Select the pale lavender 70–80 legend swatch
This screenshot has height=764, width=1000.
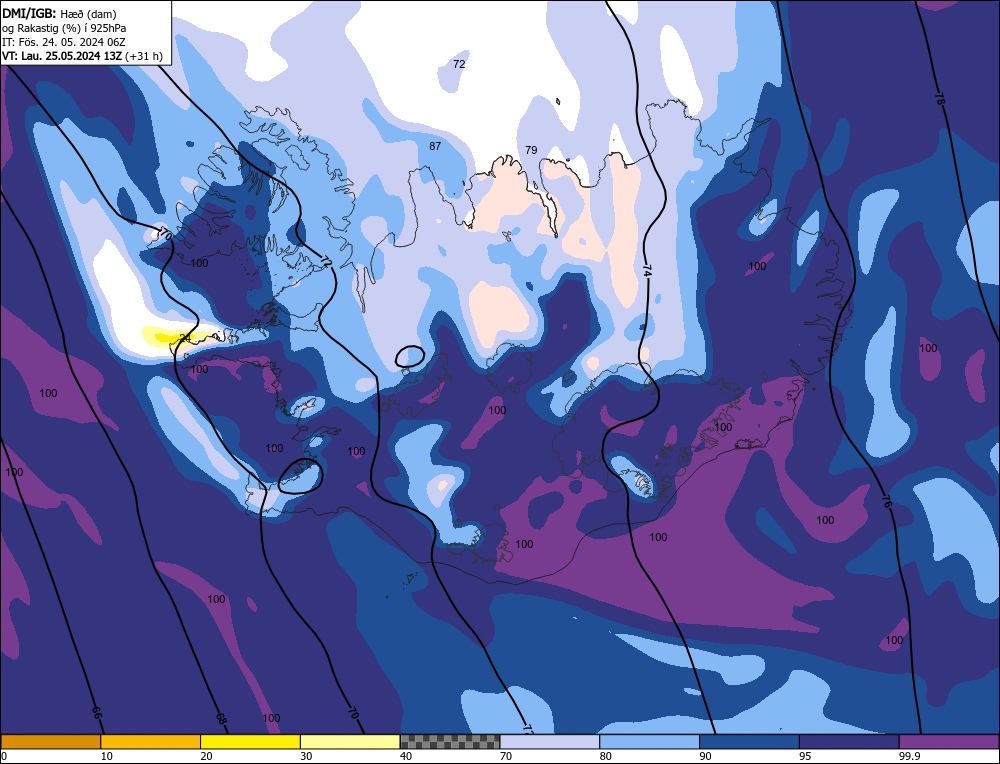(x=550, y=742)
